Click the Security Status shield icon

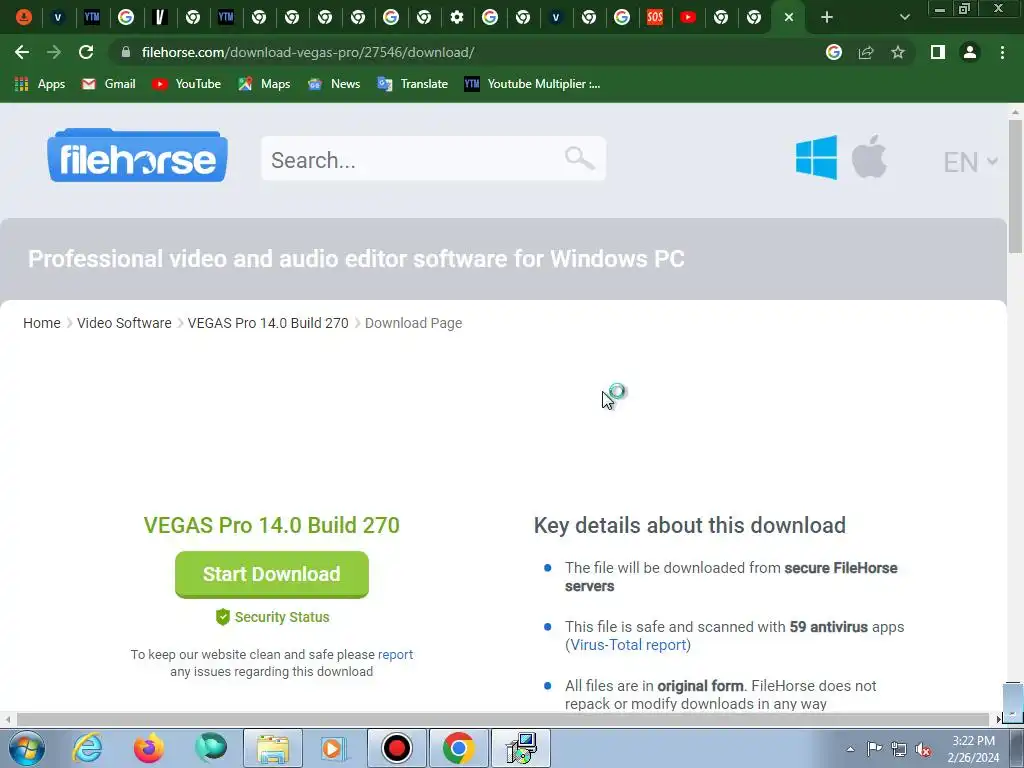pos(223,617)
